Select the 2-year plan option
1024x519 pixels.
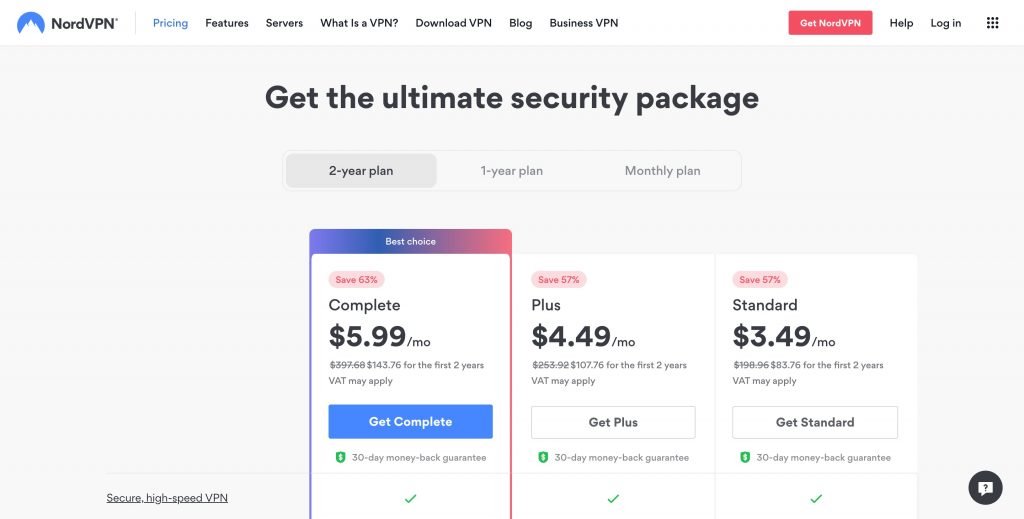(361, 170)
